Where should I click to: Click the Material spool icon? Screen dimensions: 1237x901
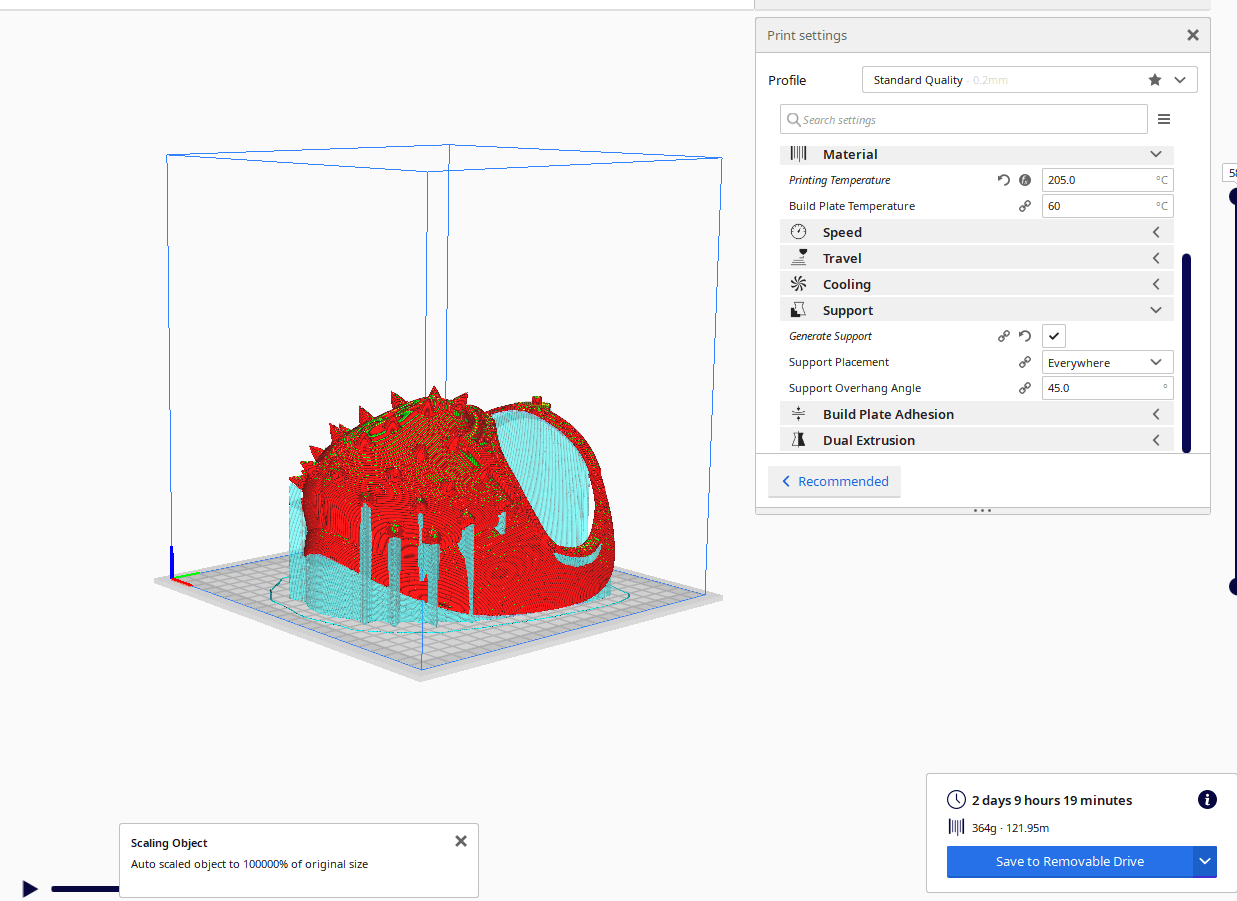[x=797, y=153]
